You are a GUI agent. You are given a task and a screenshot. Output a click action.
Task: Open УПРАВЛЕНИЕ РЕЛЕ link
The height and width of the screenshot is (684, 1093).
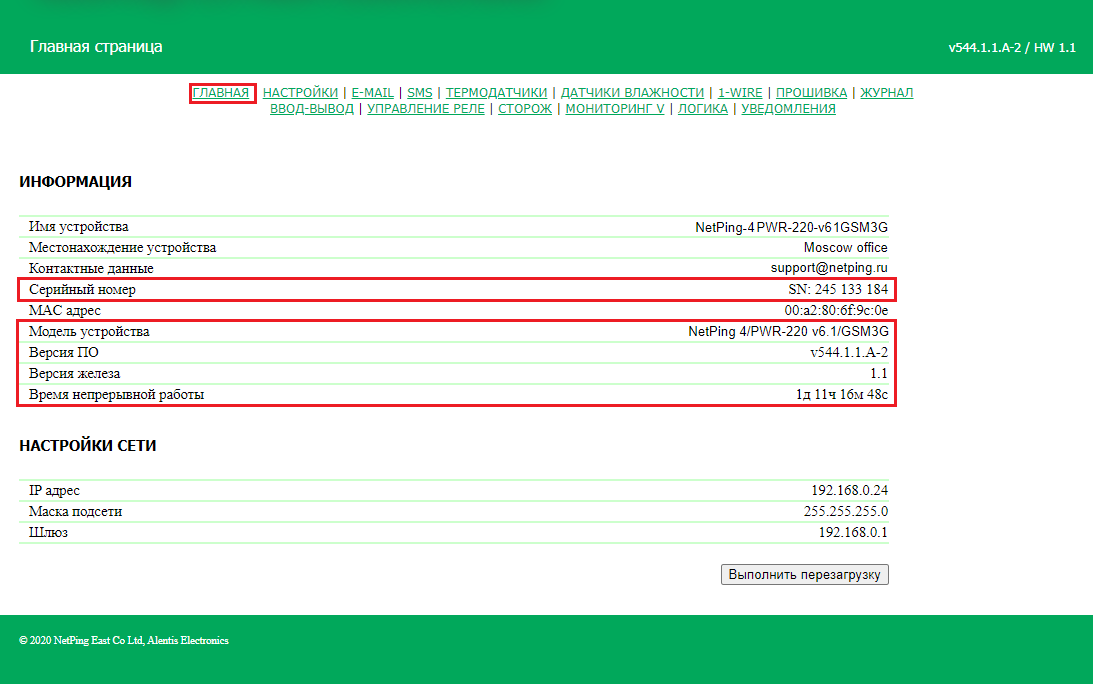tap(426, 109)
